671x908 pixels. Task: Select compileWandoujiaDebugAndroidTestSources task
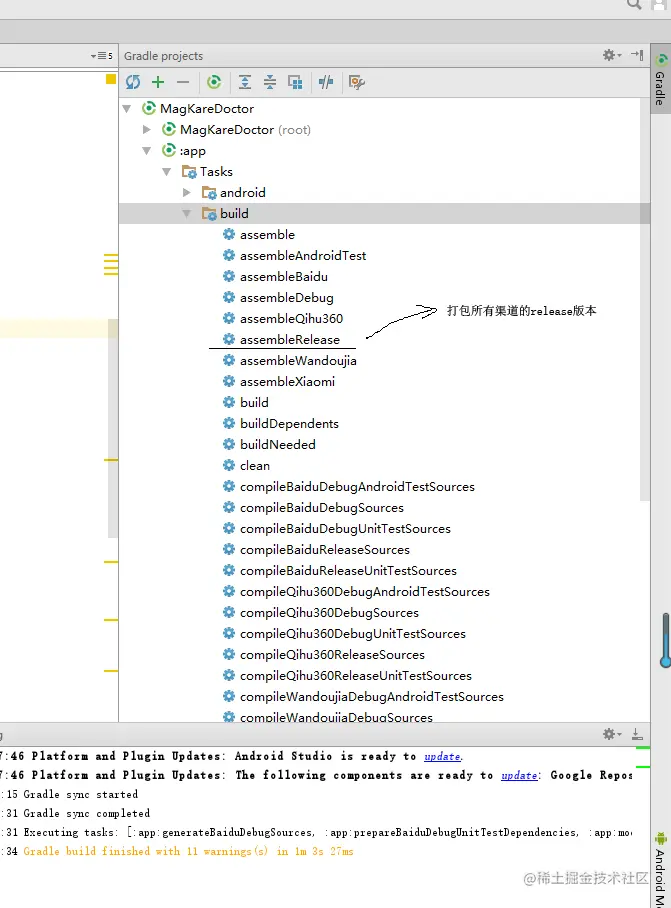364,697
